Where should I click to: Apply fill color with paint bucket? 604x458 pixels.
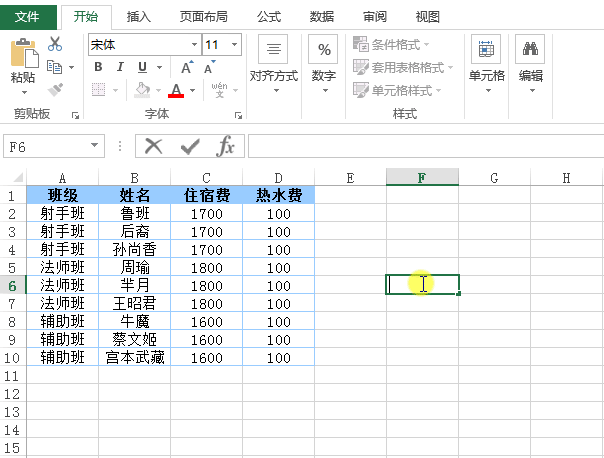[x=142, y=90]
